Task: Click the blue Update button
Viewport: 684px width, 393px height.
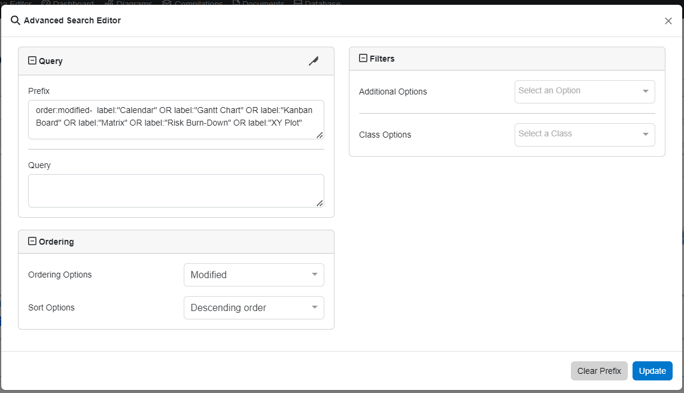Action: point(652,371)
